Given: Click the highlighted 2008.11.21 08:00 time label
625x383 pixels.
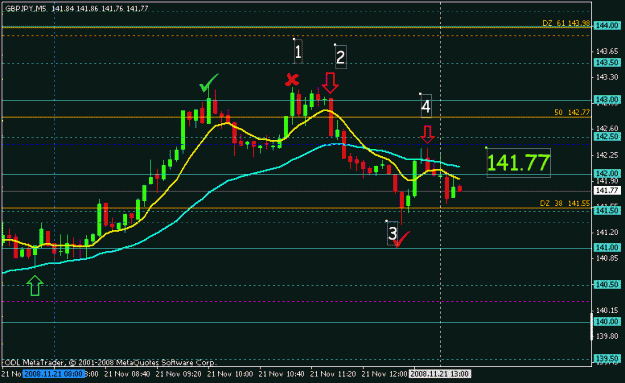Looking at the screenshot, I should click(53, 374).
